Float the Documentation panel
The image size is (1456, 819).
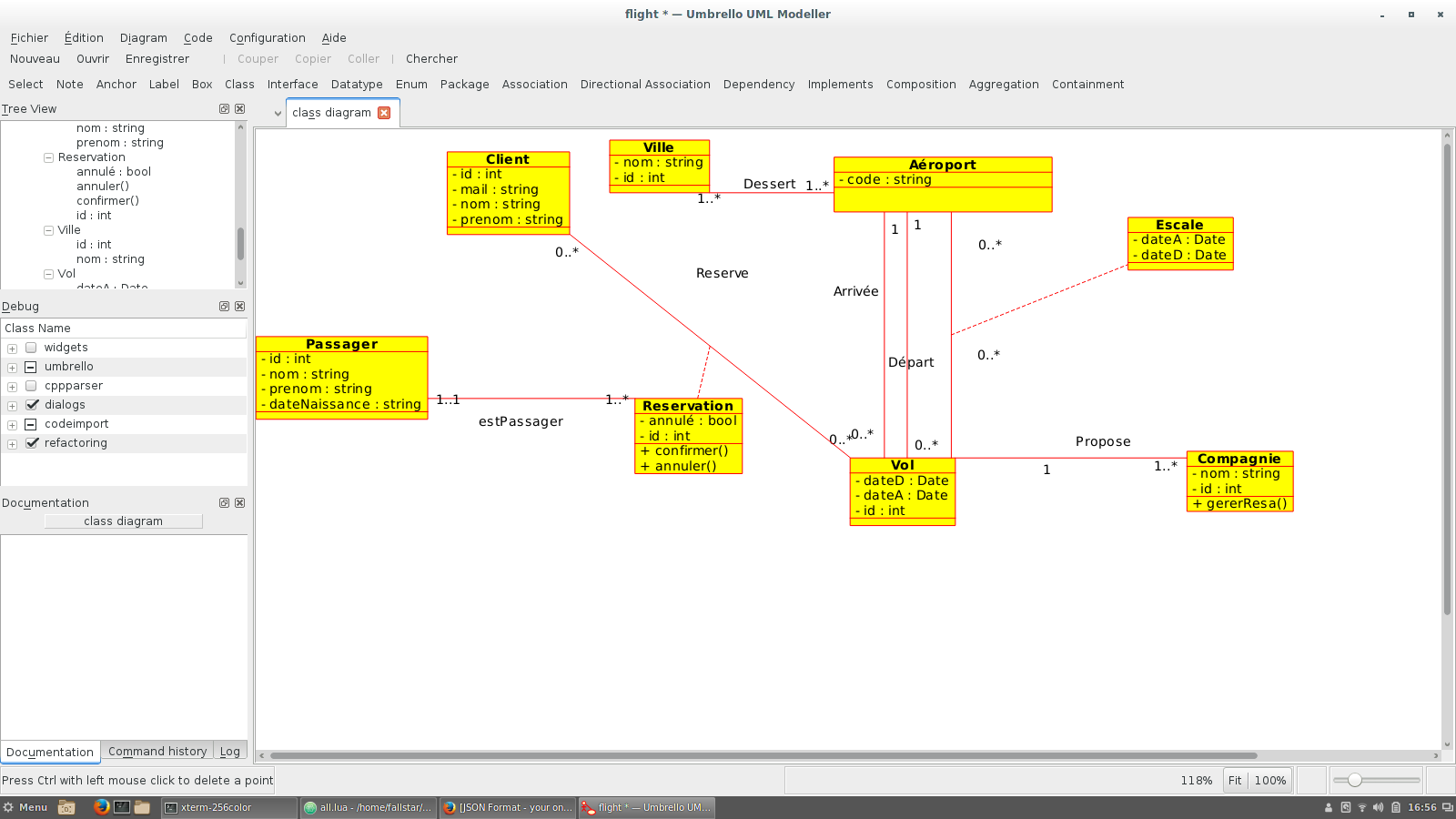[224, 502]
